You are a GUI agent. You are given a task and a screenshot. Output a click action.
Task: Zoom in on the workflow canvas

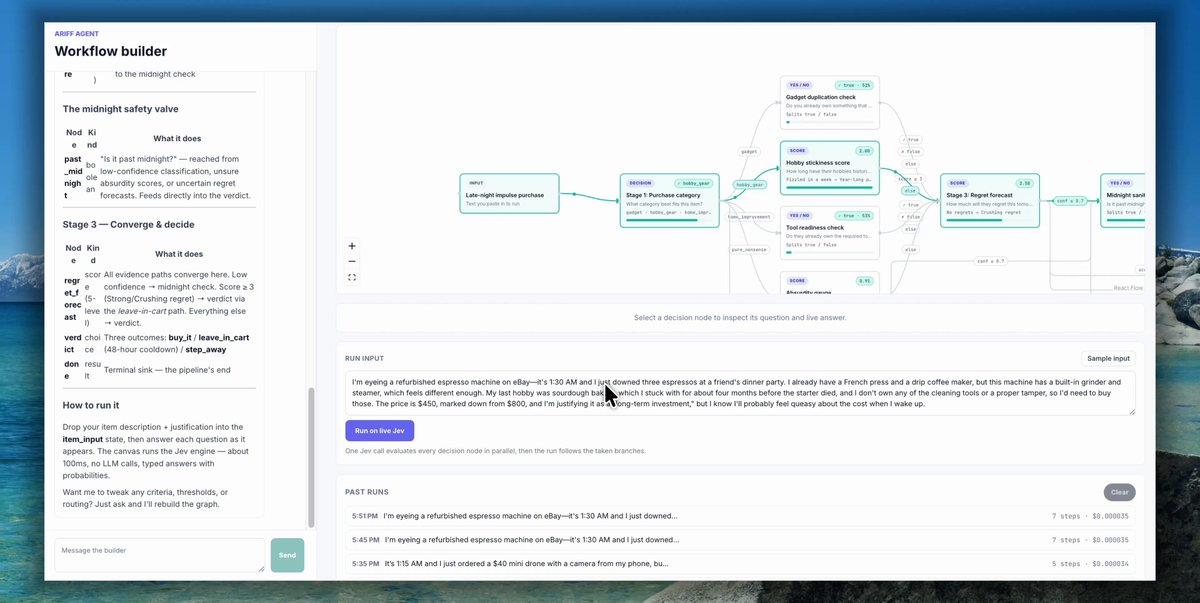coord(352,245)
